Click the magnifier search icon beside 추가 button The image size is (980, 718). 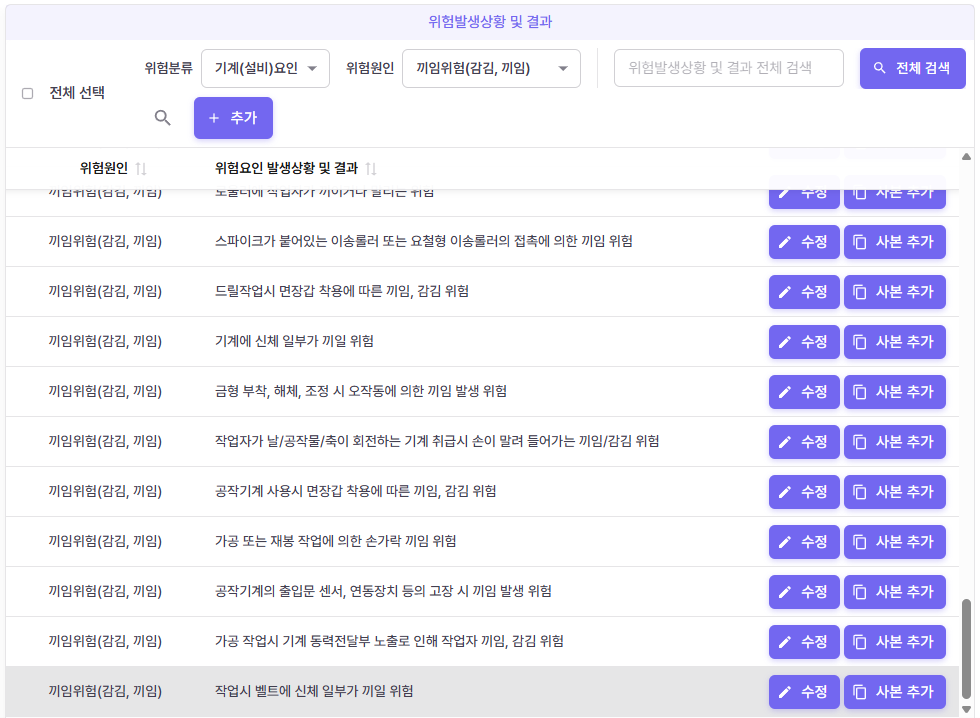click(163, 118)
